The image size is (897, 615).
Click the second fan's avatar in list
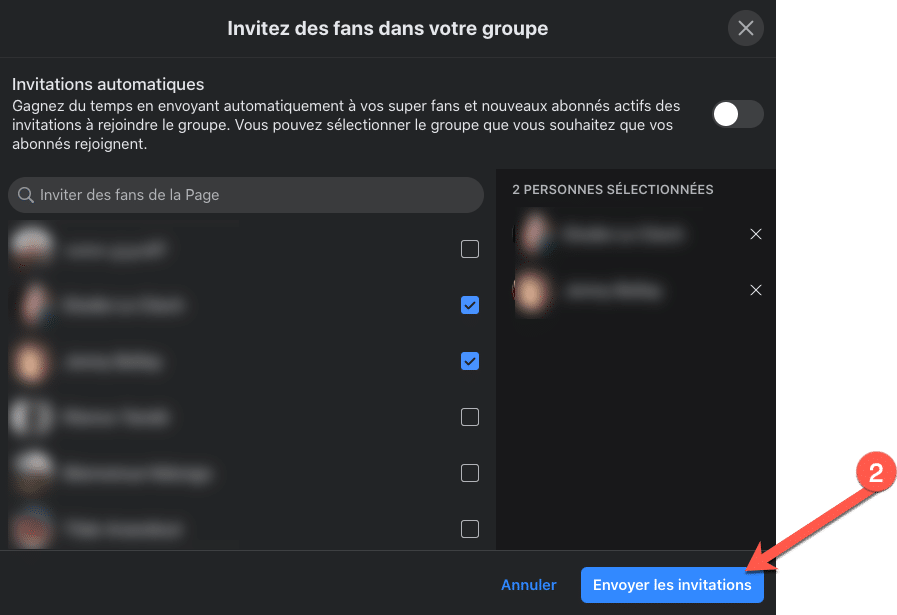32,305
